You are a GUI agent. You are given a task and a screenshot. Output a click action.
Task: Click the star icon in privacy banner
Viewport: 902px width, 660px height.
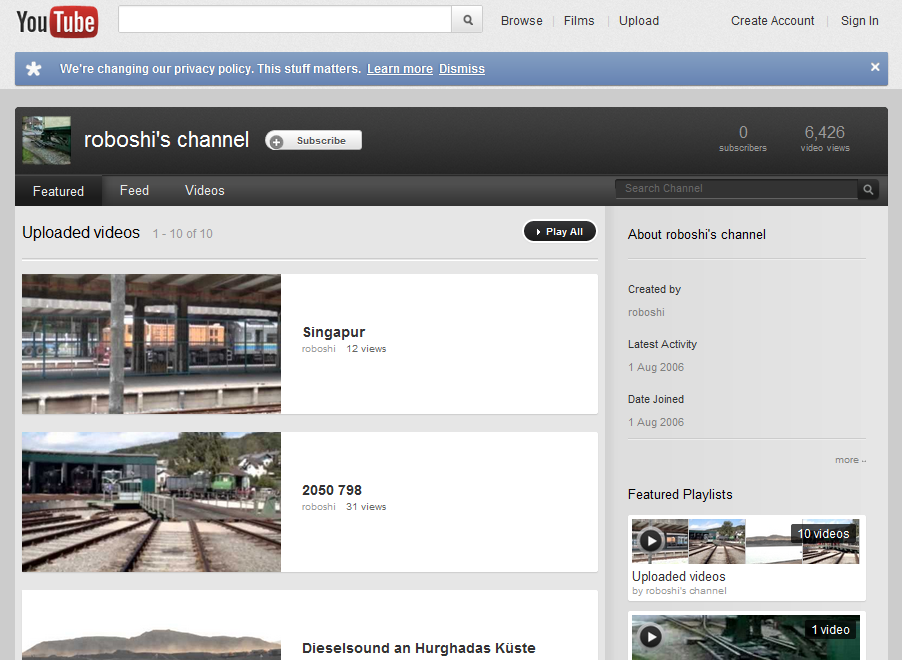(34, 69)
